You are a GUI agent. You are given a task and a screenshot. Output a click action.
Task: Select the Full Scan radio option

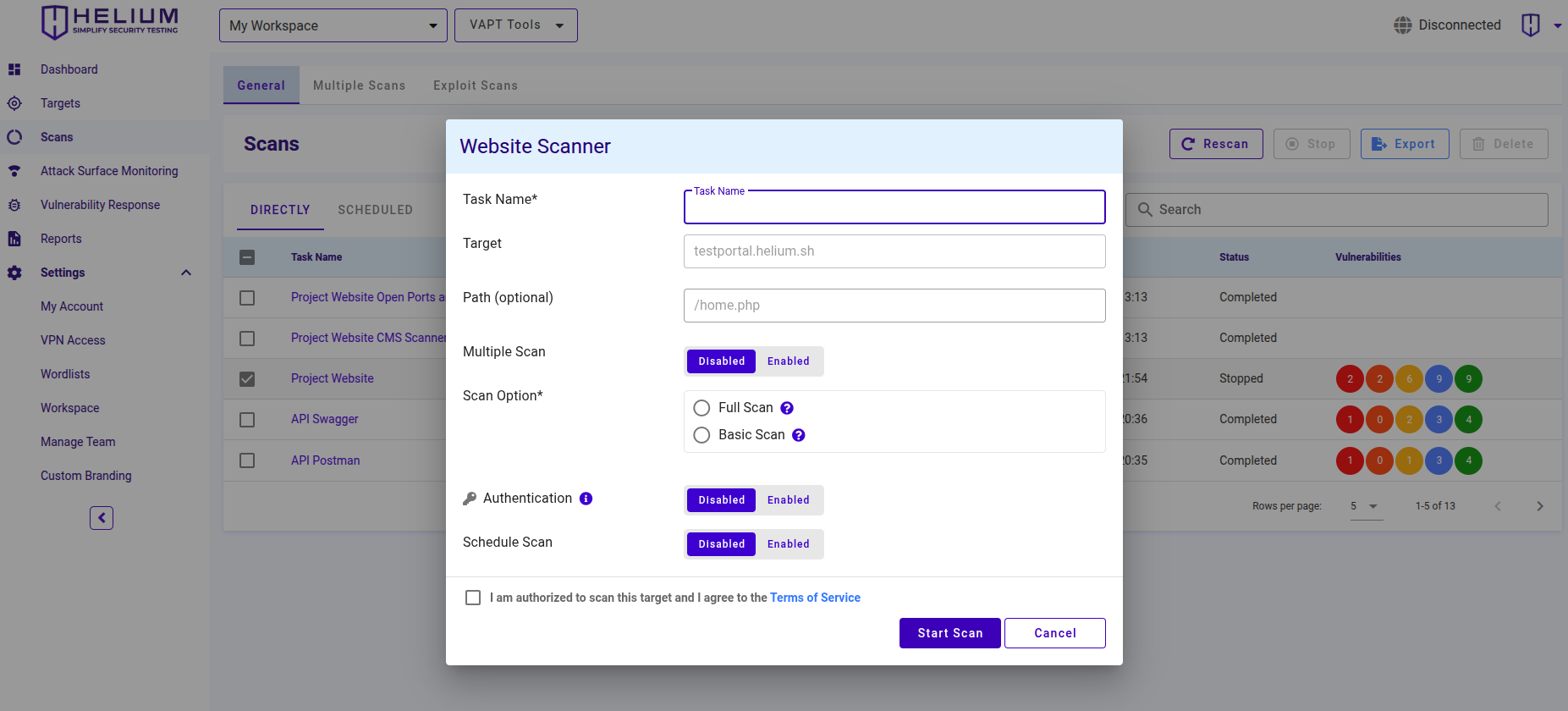(701, 408)
